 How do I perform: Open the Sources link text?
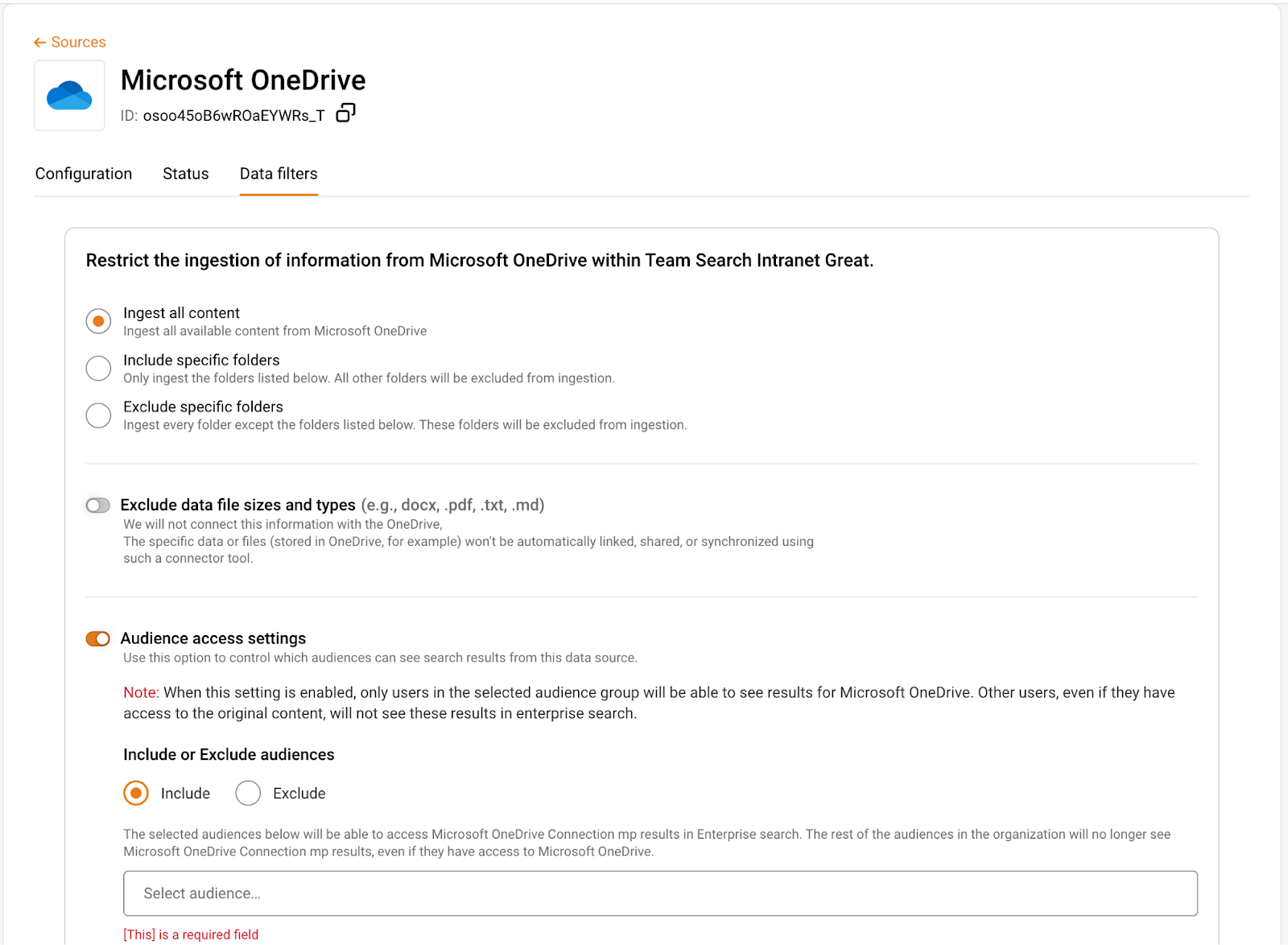(x=78, y=43)
